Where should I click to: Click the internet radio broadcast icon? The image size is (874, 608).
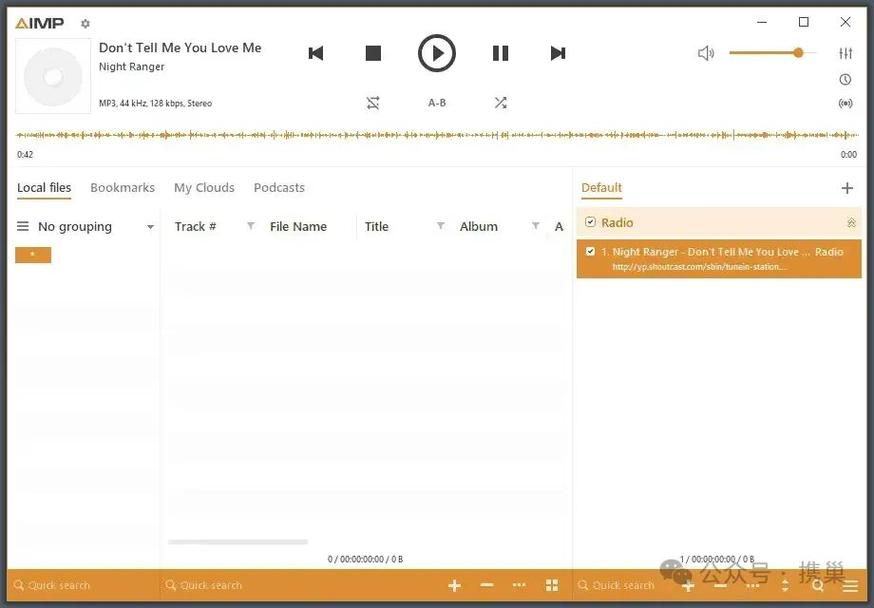point(845,103)
